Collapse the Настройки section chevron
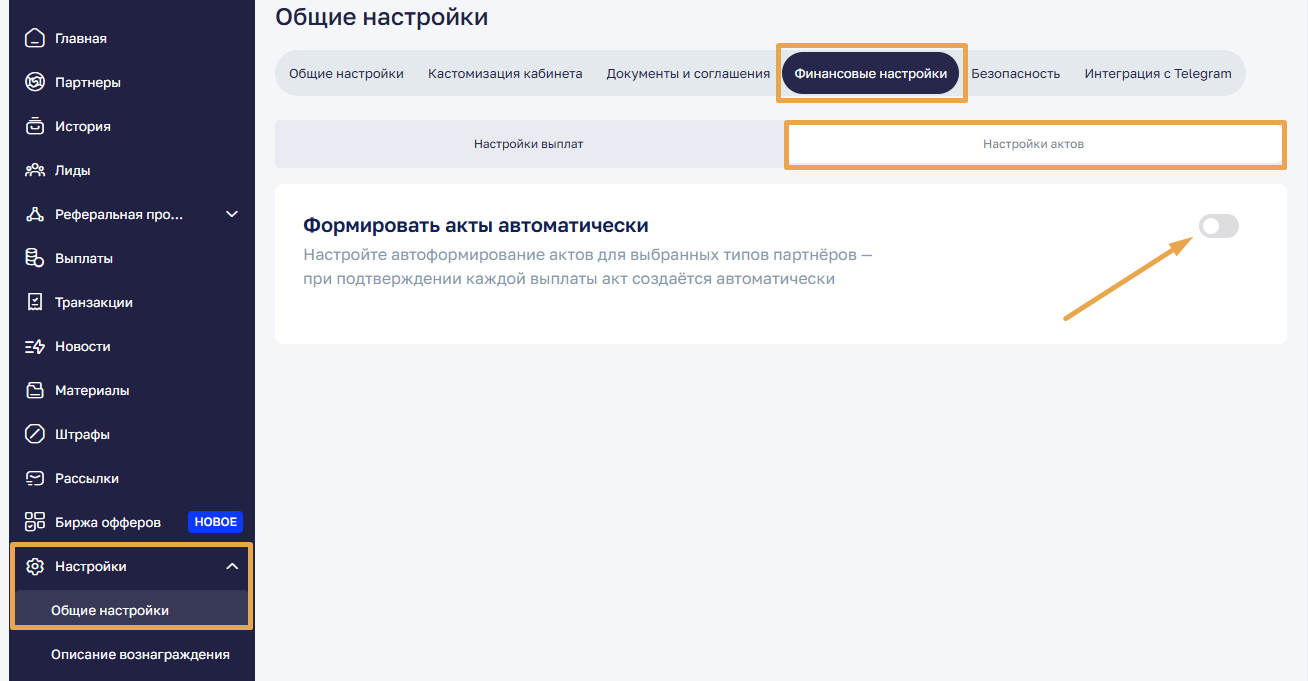Screen dimensions: 1308x681 click(x=232, y=567)
